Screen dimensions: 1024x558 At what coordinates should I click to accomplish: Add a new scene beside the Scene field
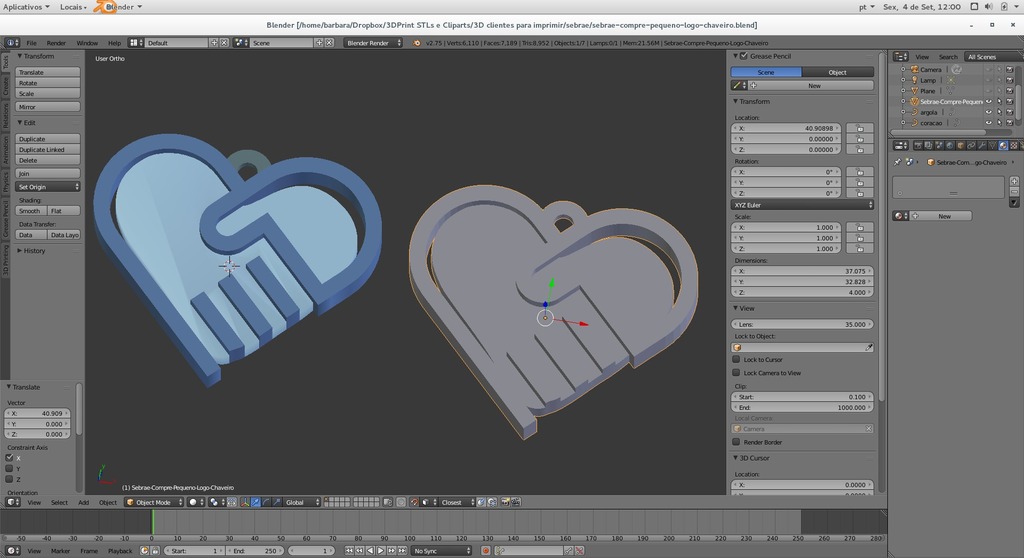[x=319, y=42]
